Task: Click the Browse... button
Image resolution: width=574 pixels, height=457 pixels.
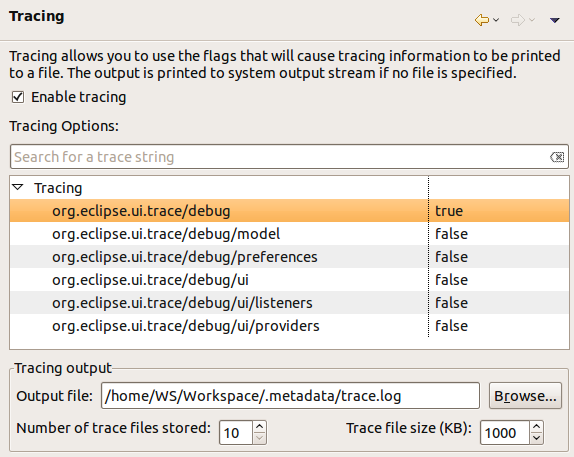Action: (525, 396)
